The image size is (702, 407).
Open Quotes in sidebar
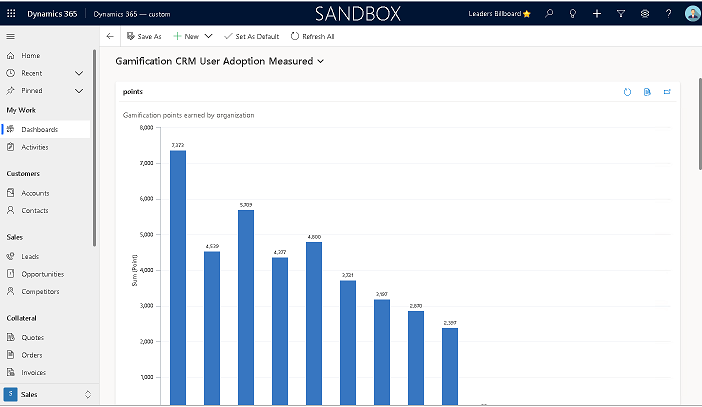point(33,338)
